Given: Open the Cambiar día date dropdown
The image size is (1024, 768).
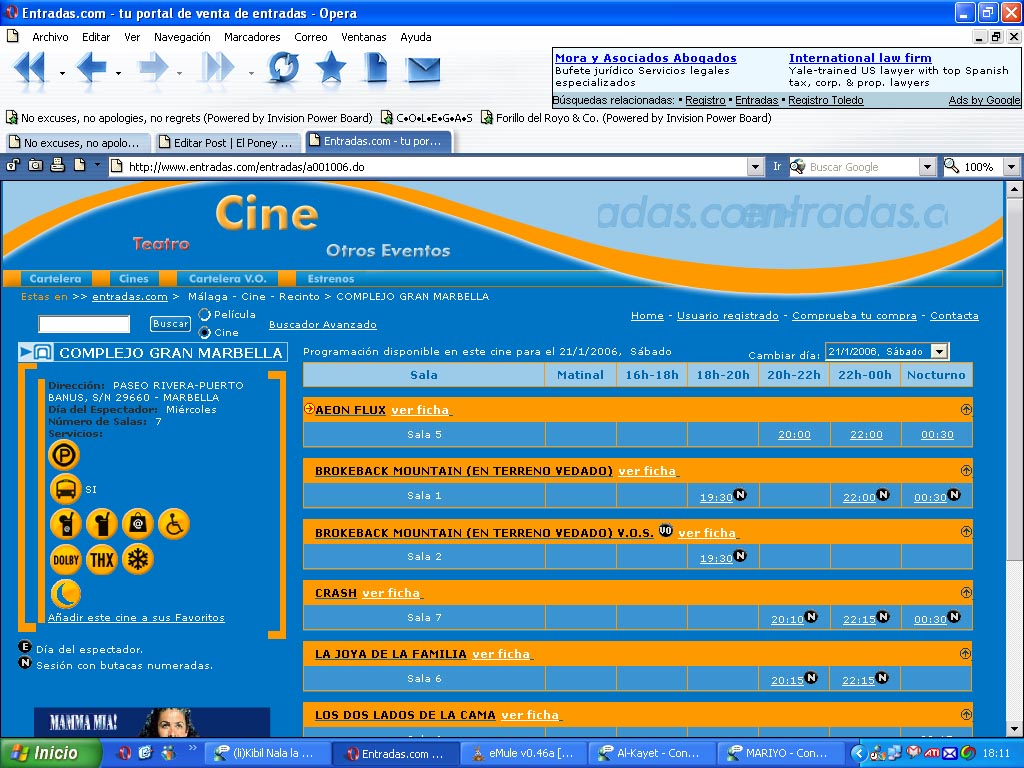Looking at the screenshot, I should click(x=938, y=351).
